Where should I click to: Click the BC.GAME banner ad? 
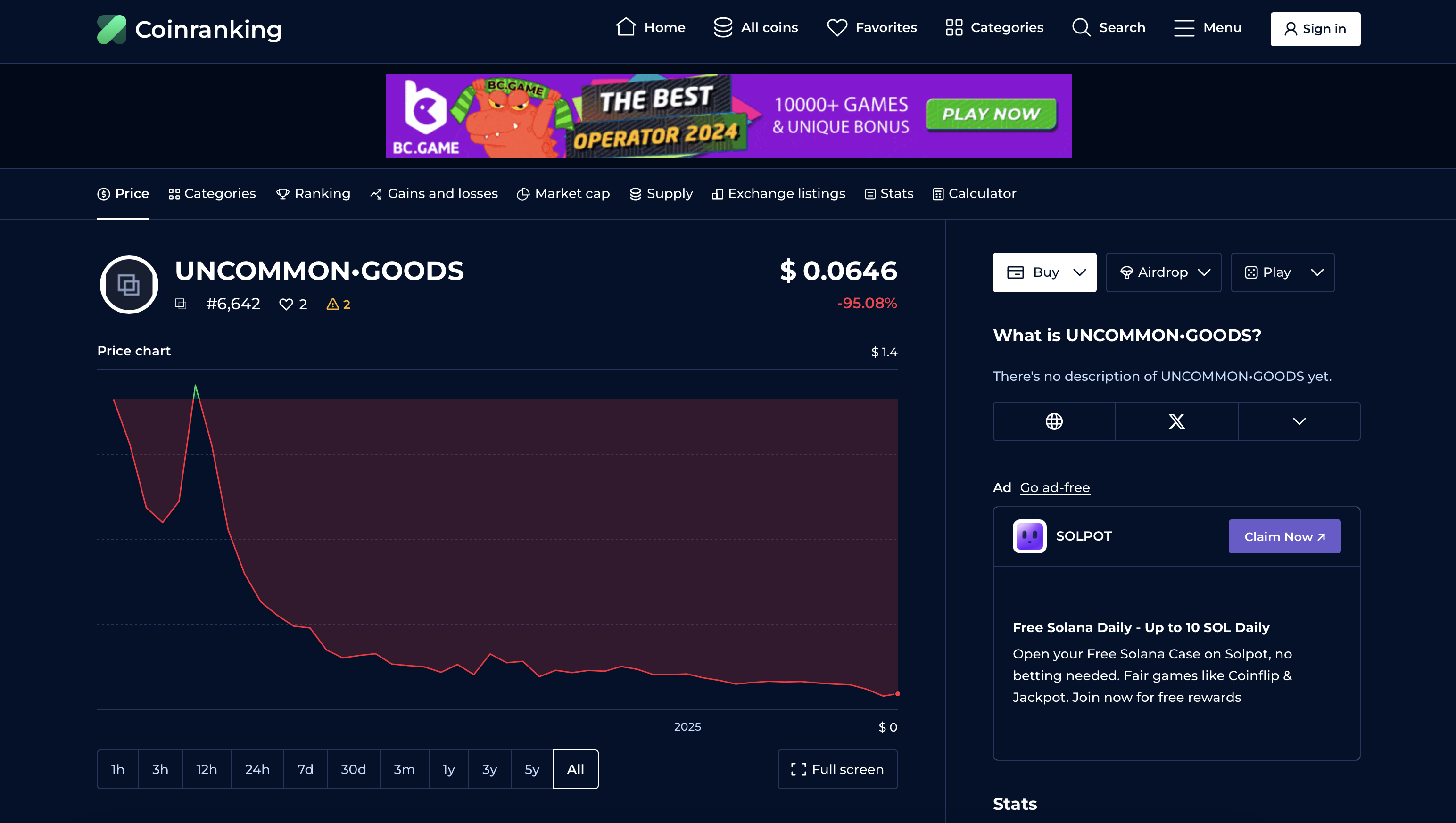[x=728, y=116]
